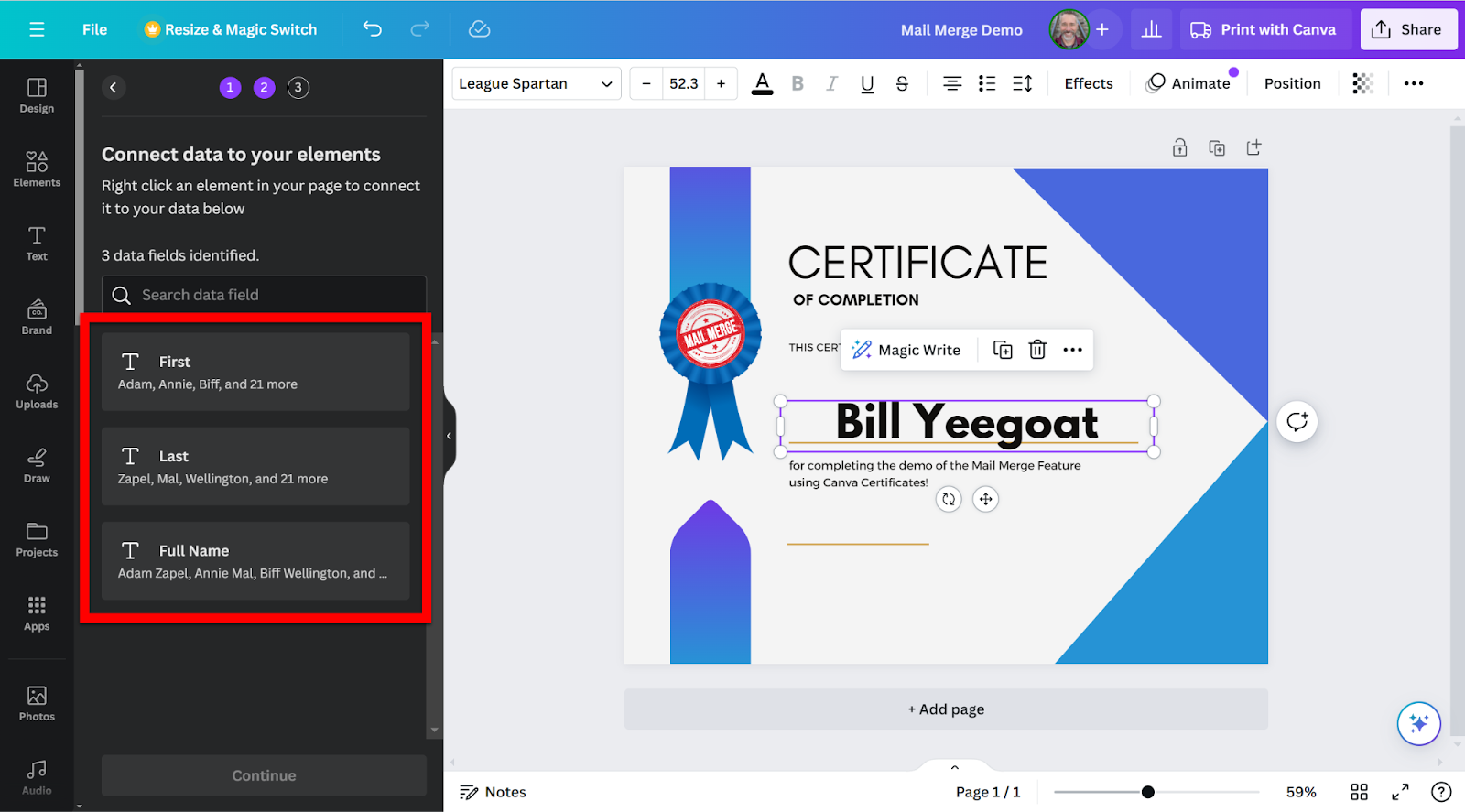The height and width of the screenshot is (812, 1465).
Task: Change the text alignment
Action: tap(952, 83)
